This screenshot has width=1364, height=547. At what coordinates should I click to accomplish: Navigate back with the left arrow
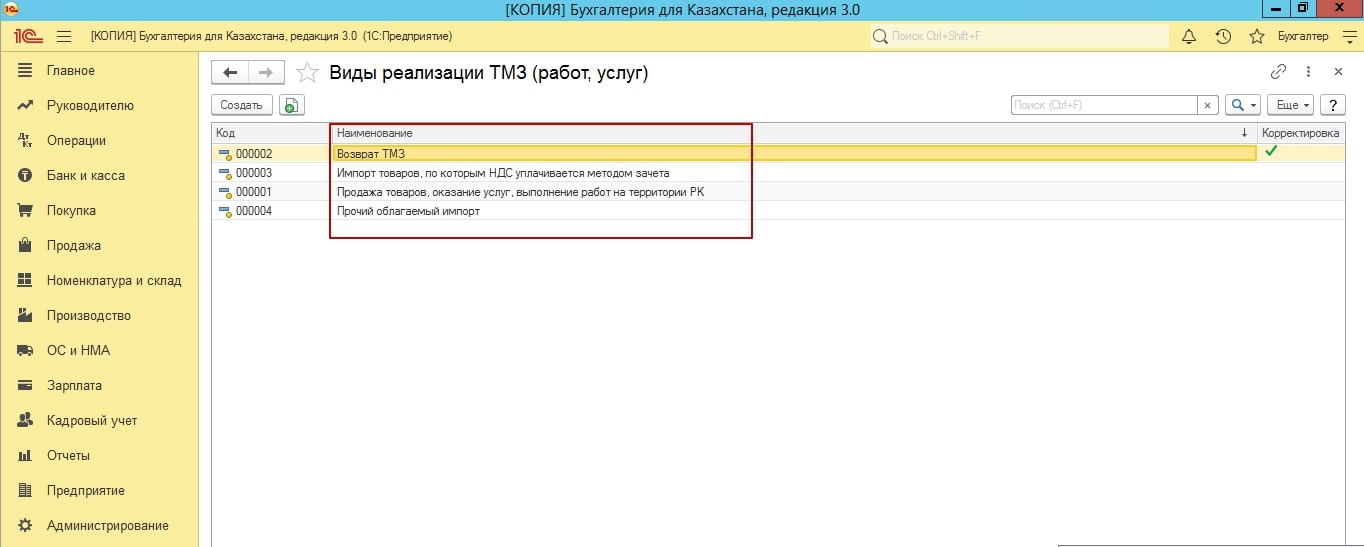click(x=231, y=72)
